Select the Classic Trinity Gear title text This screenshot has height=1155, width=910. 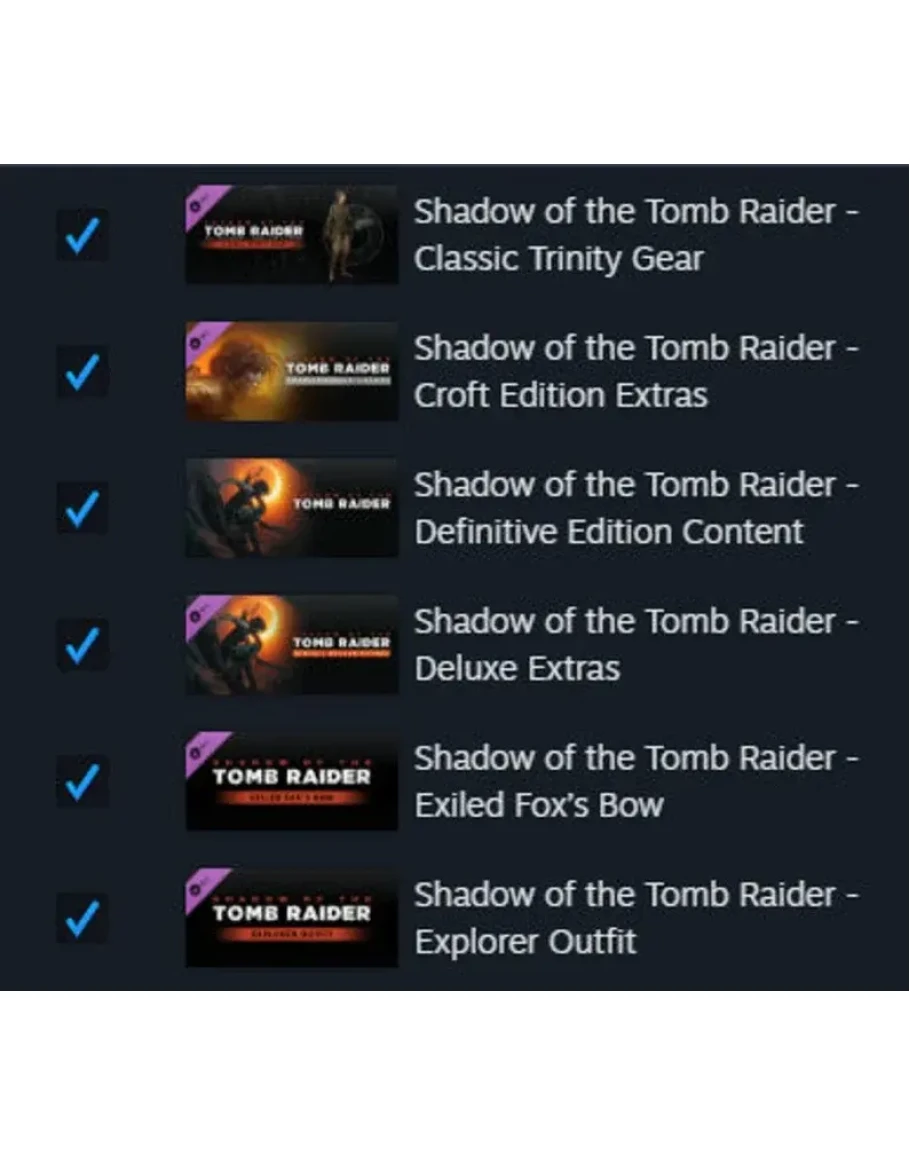tap(636, 235)
